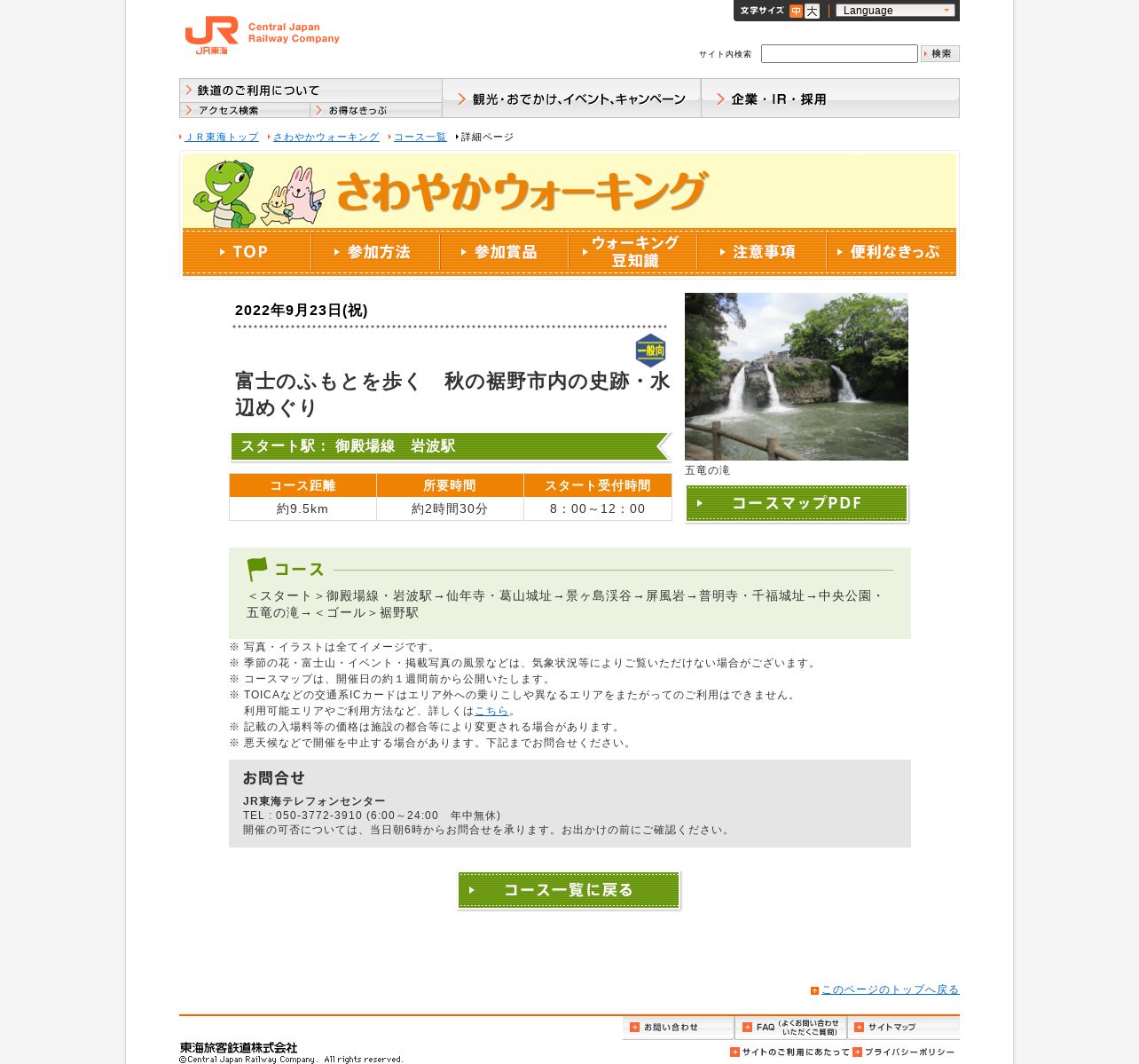
Task: Click the スタート駅 御殿場線 岩波駅 bar
Action: pyautogui.click(x=451, y=446)
